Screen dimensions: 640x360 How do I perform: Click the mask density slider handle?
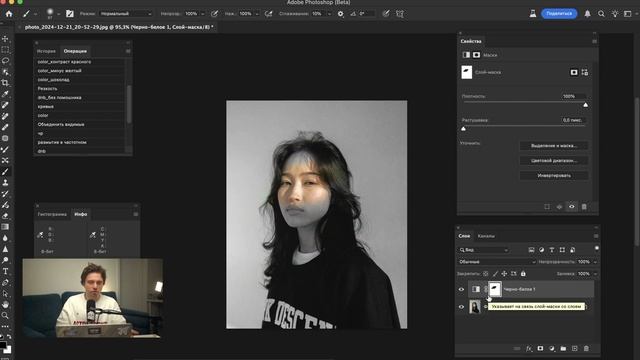click(x=586, y=105)
